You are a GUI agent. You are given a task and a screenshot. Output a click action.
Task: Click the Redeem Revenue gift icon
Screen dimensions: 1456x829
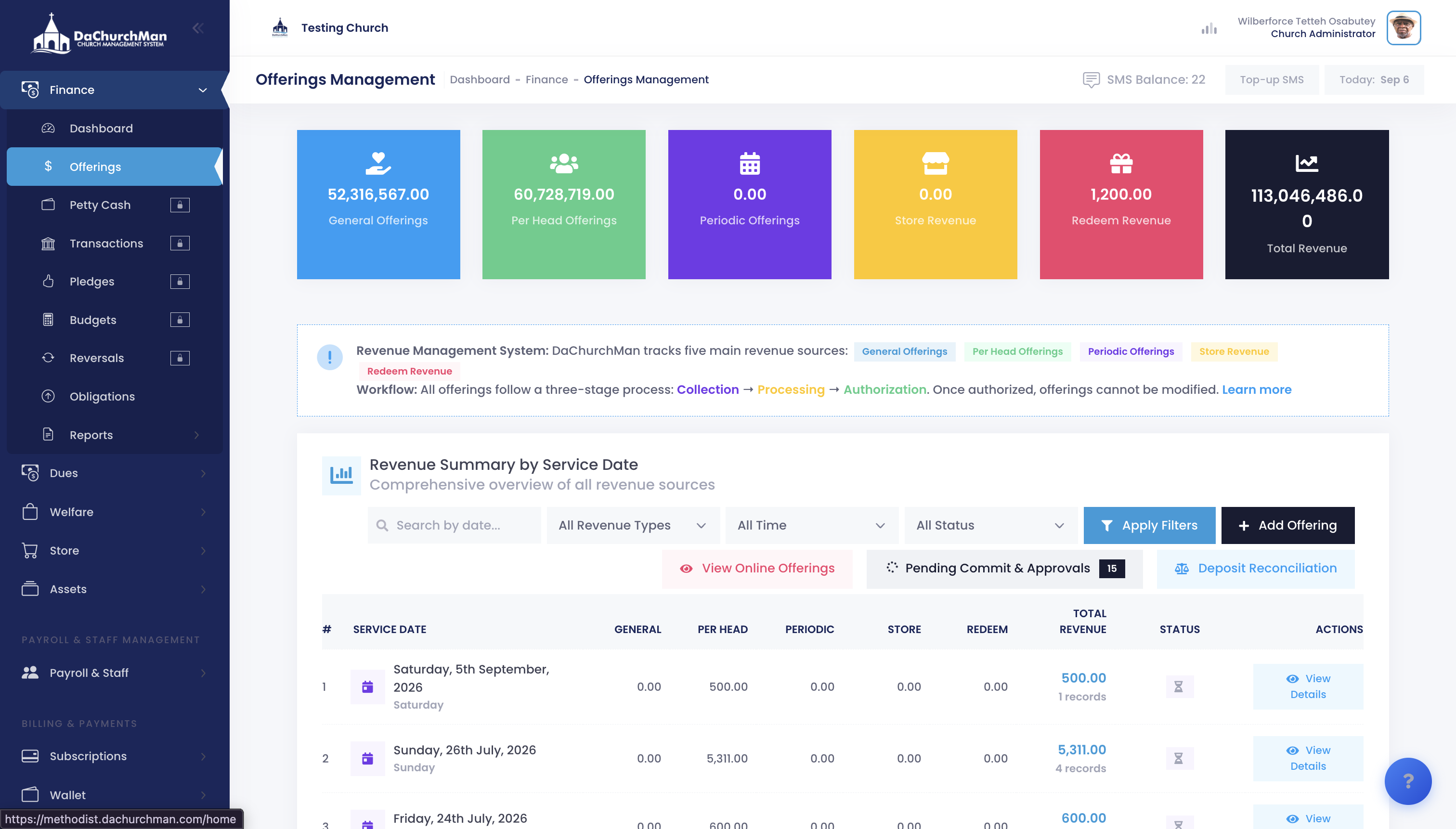pyautogui.click(x=1120, y=163)
